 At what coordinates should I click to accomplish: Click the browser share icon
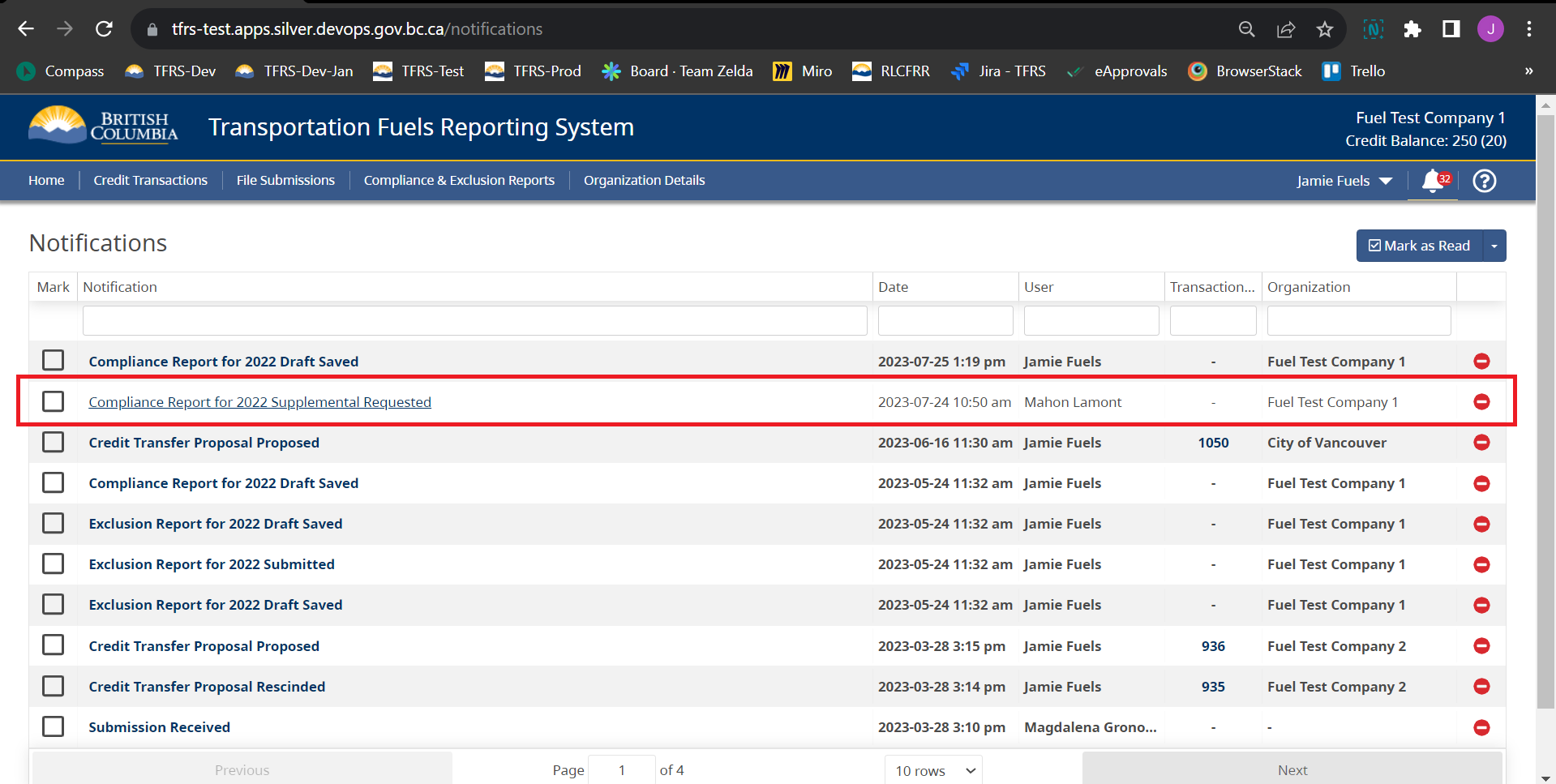1286,29
